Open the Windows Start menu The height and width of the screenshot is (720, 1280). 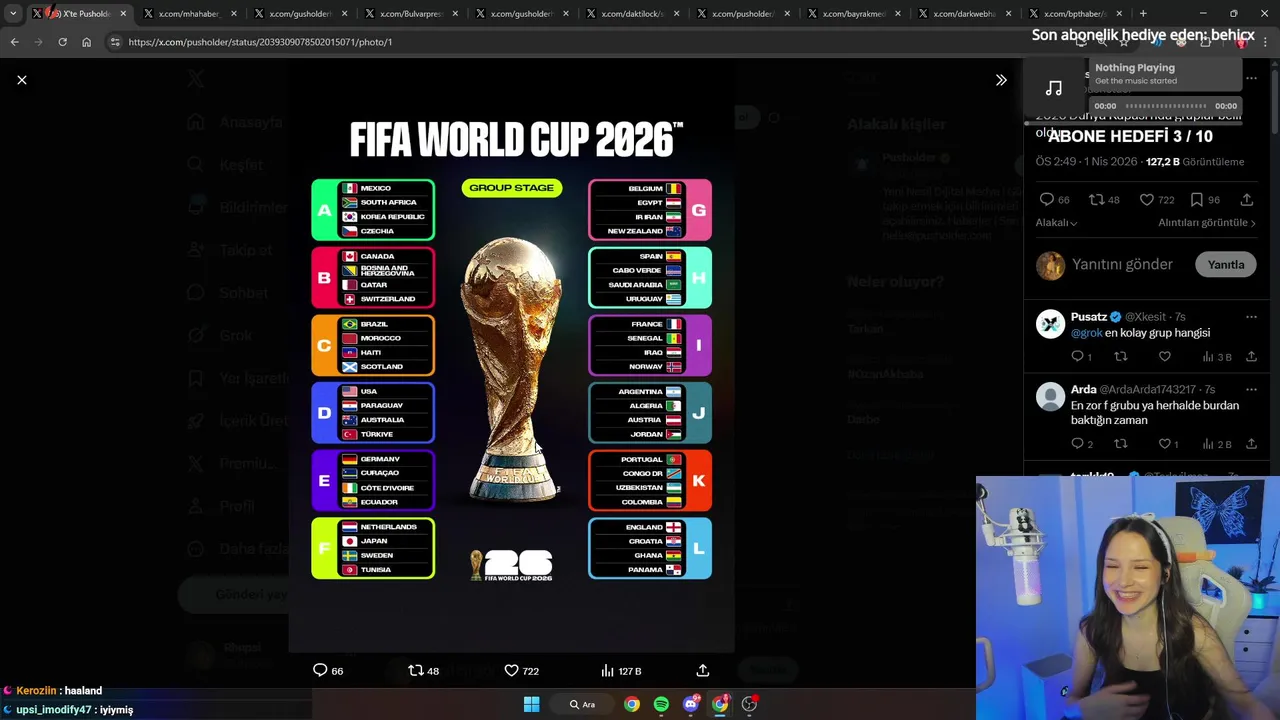[x=532, y=704]
